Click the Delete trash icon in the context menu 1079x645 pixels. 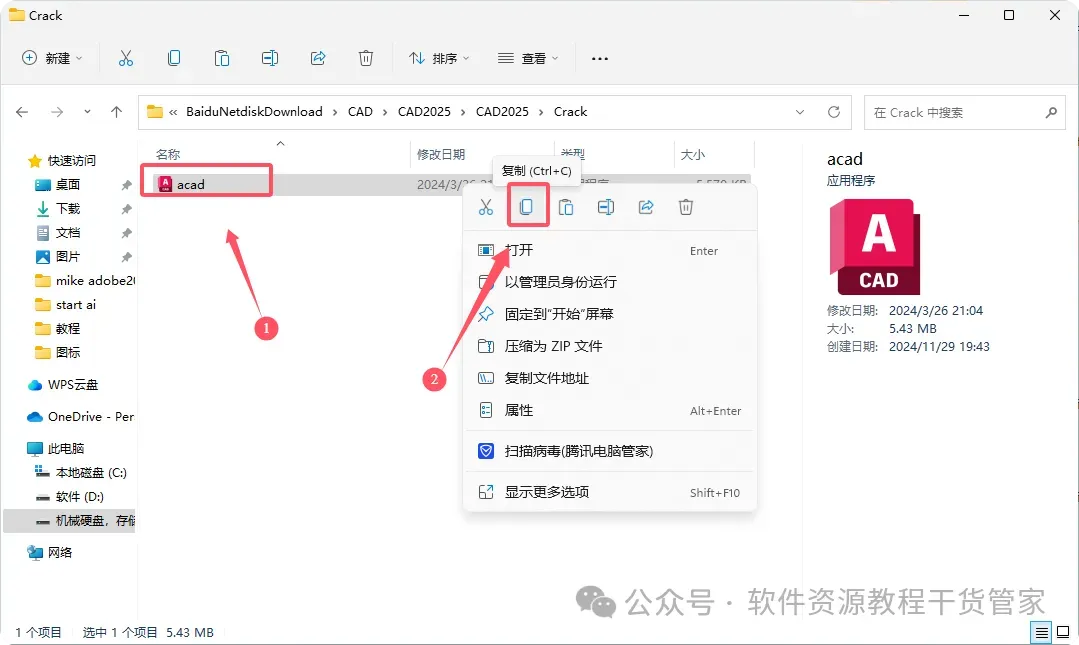coord(686,207)
